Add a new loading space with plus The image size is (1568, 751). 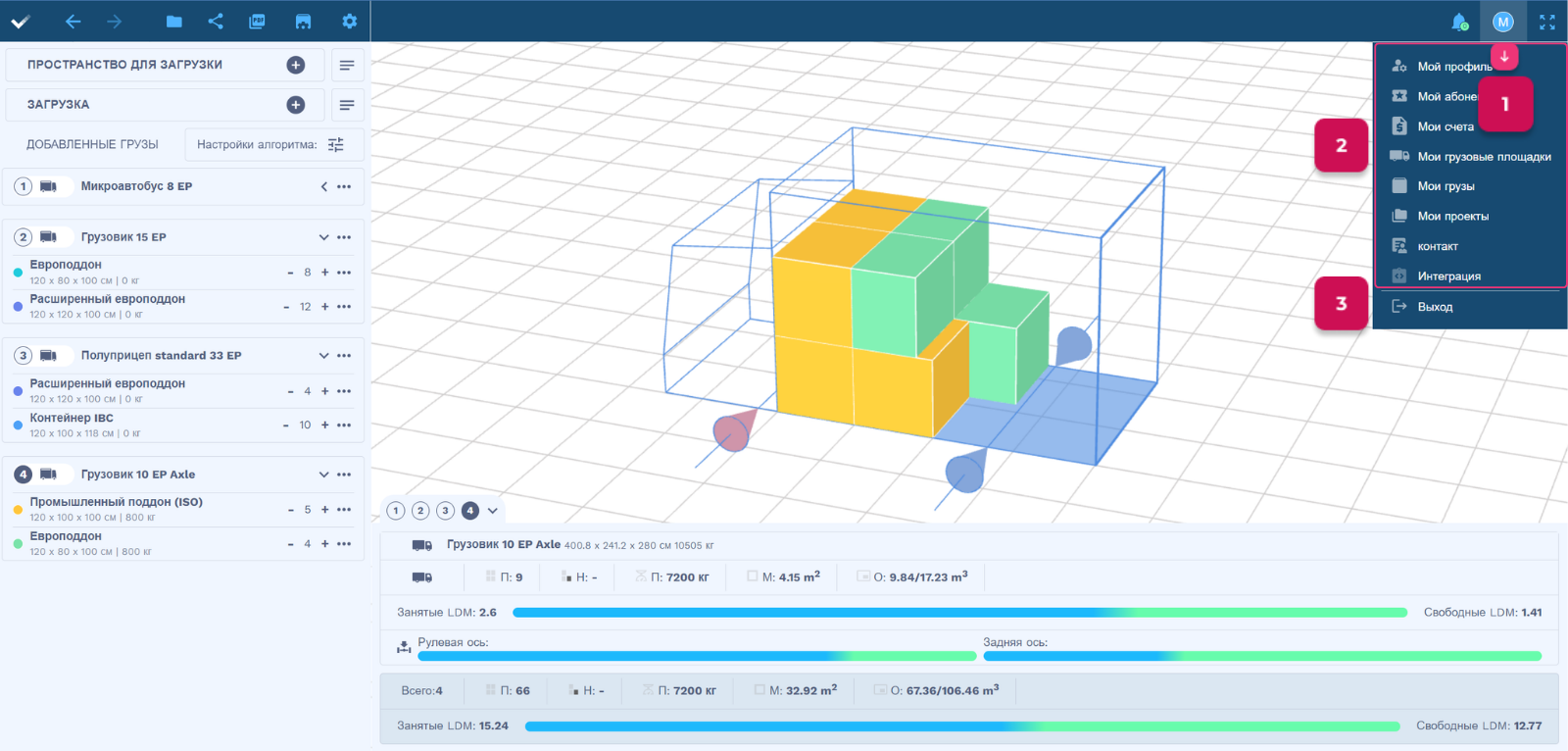(295, 65)
